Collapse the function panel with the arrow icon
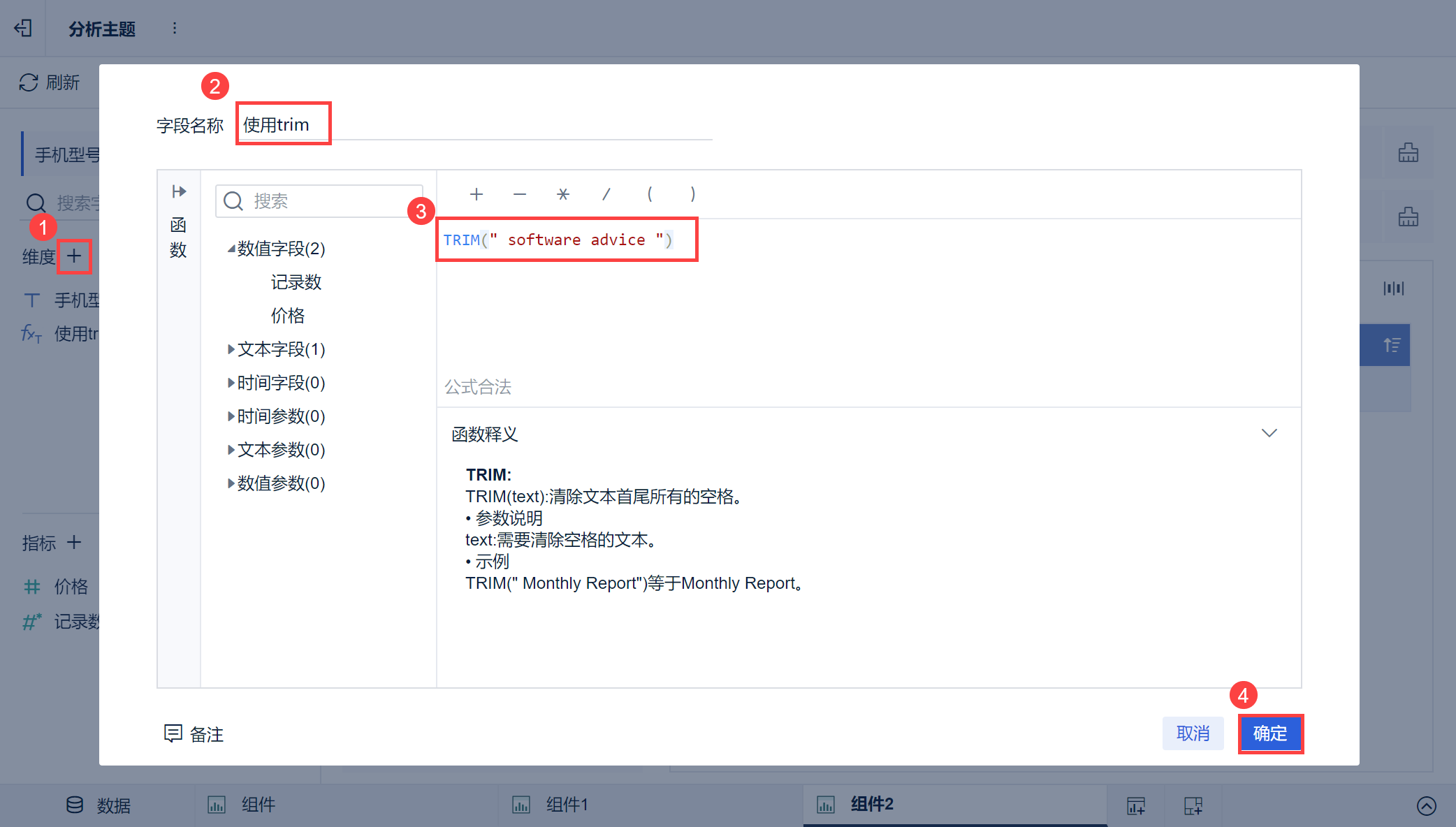The height and width of the screenshot is (827, 1456). (x=179, y=191)
